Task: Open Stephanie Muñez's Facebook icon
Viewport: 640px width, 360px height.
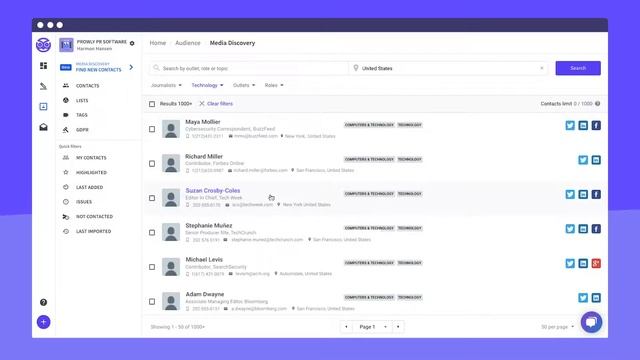Action: (596, 229)
